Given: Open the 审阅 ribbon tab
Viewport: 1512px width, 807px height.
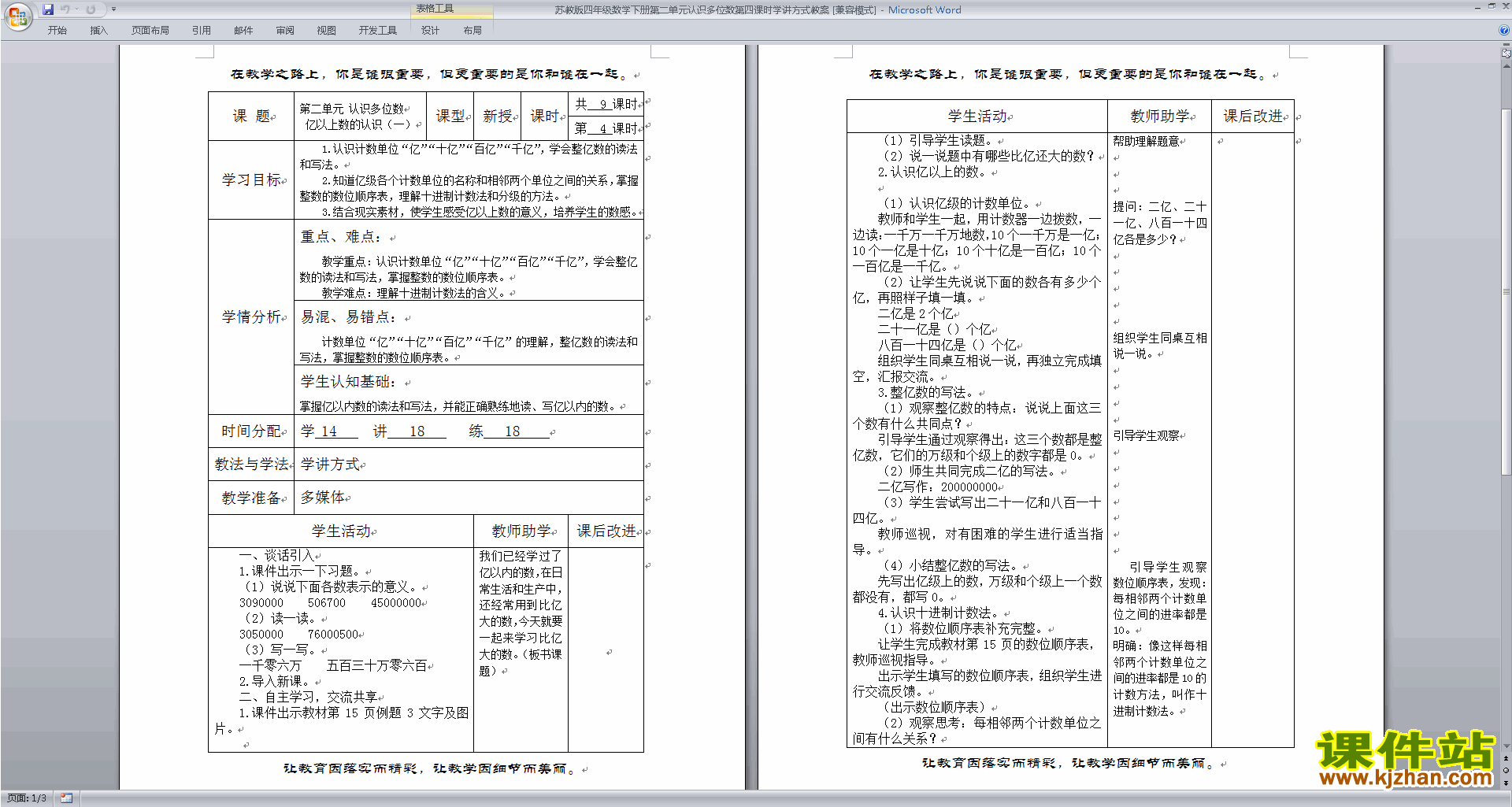Looking at the screenshot, I should pos(285,31).
